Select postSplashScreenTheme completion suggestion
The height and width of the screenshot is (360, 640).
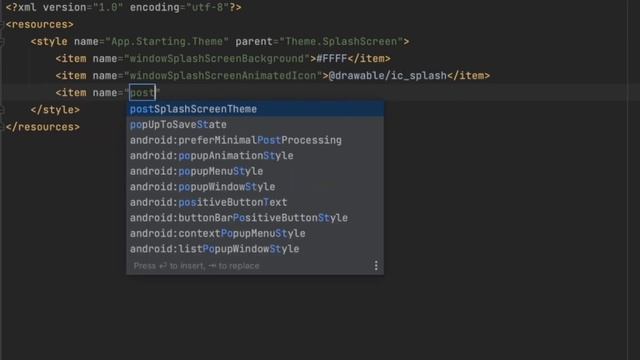pyautogui.click(x=255, y=109)
